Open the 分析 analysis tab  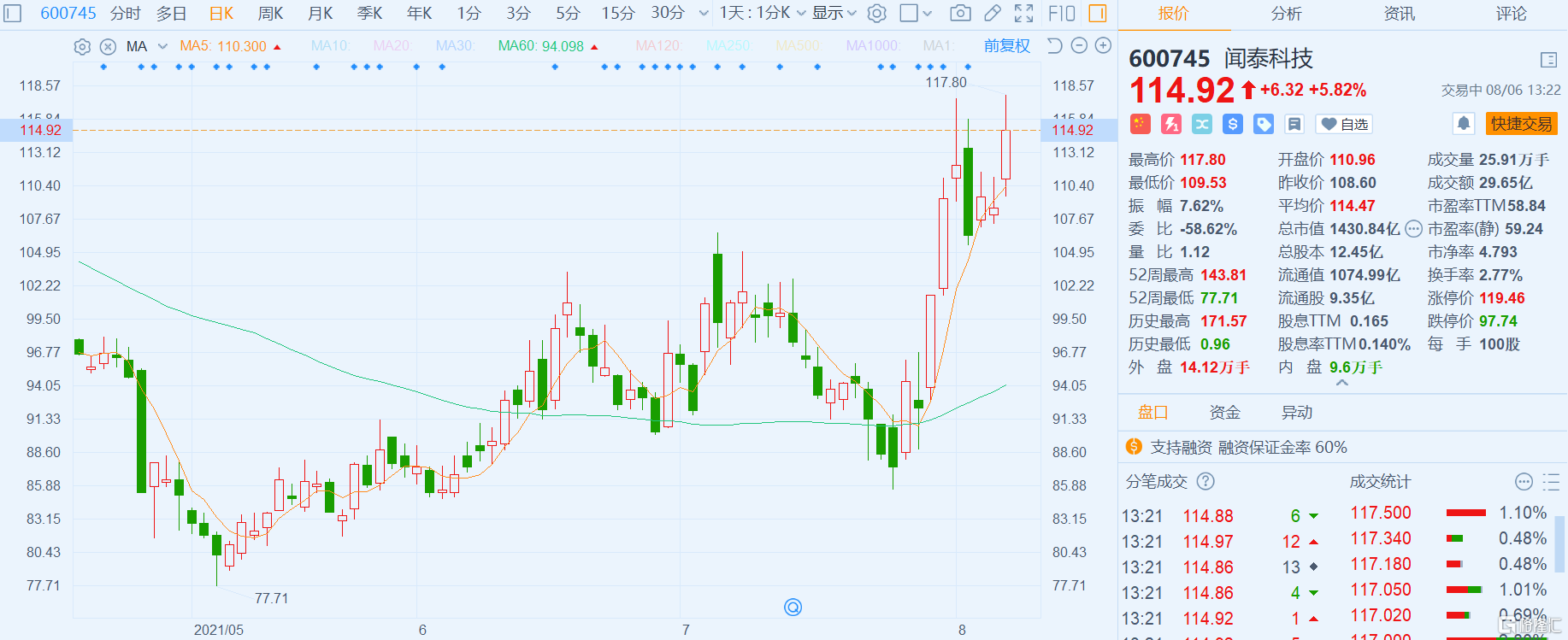pos(1286,14)
